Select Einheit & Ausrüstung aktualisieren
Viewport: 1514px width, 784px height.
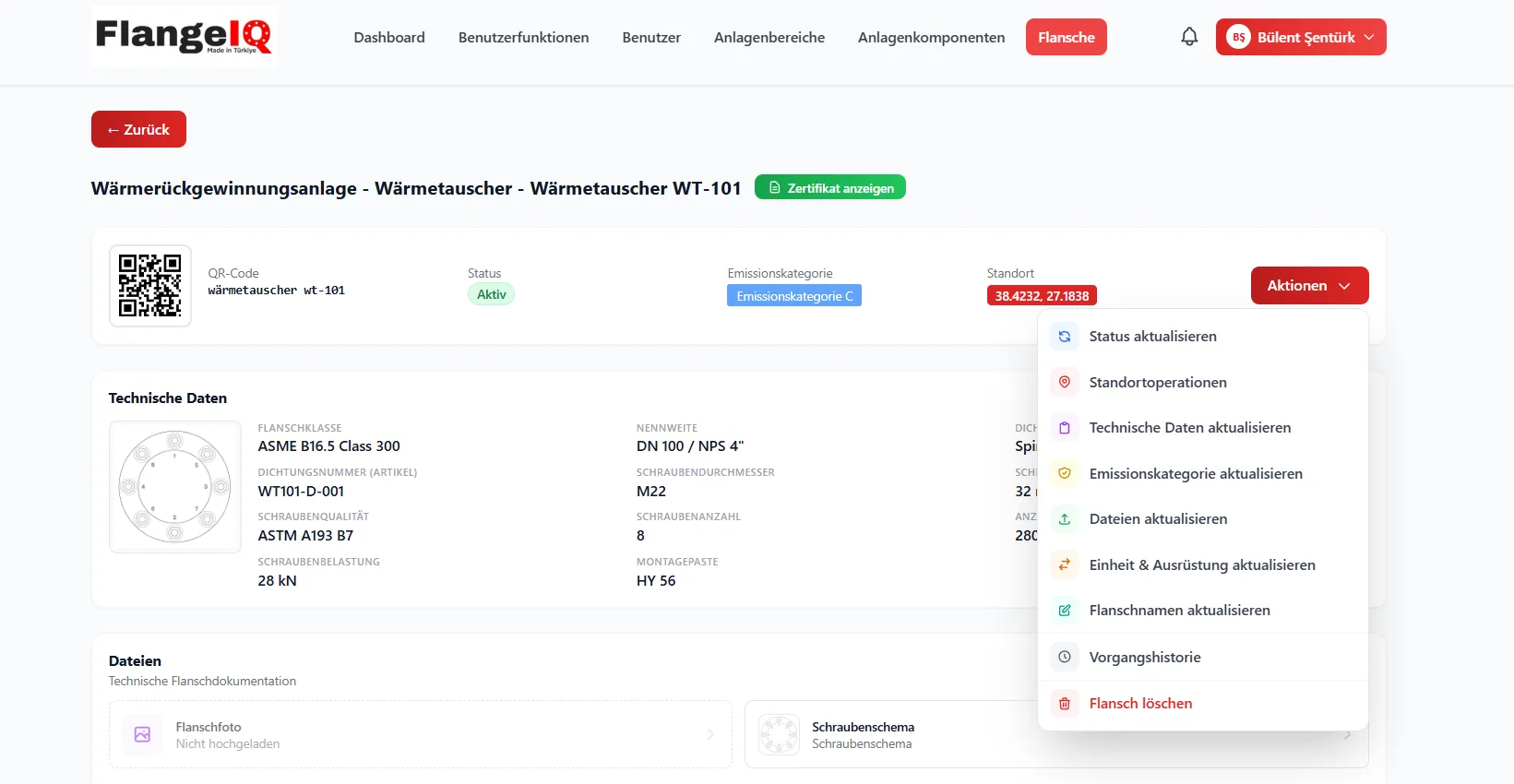pos(1203,564)
